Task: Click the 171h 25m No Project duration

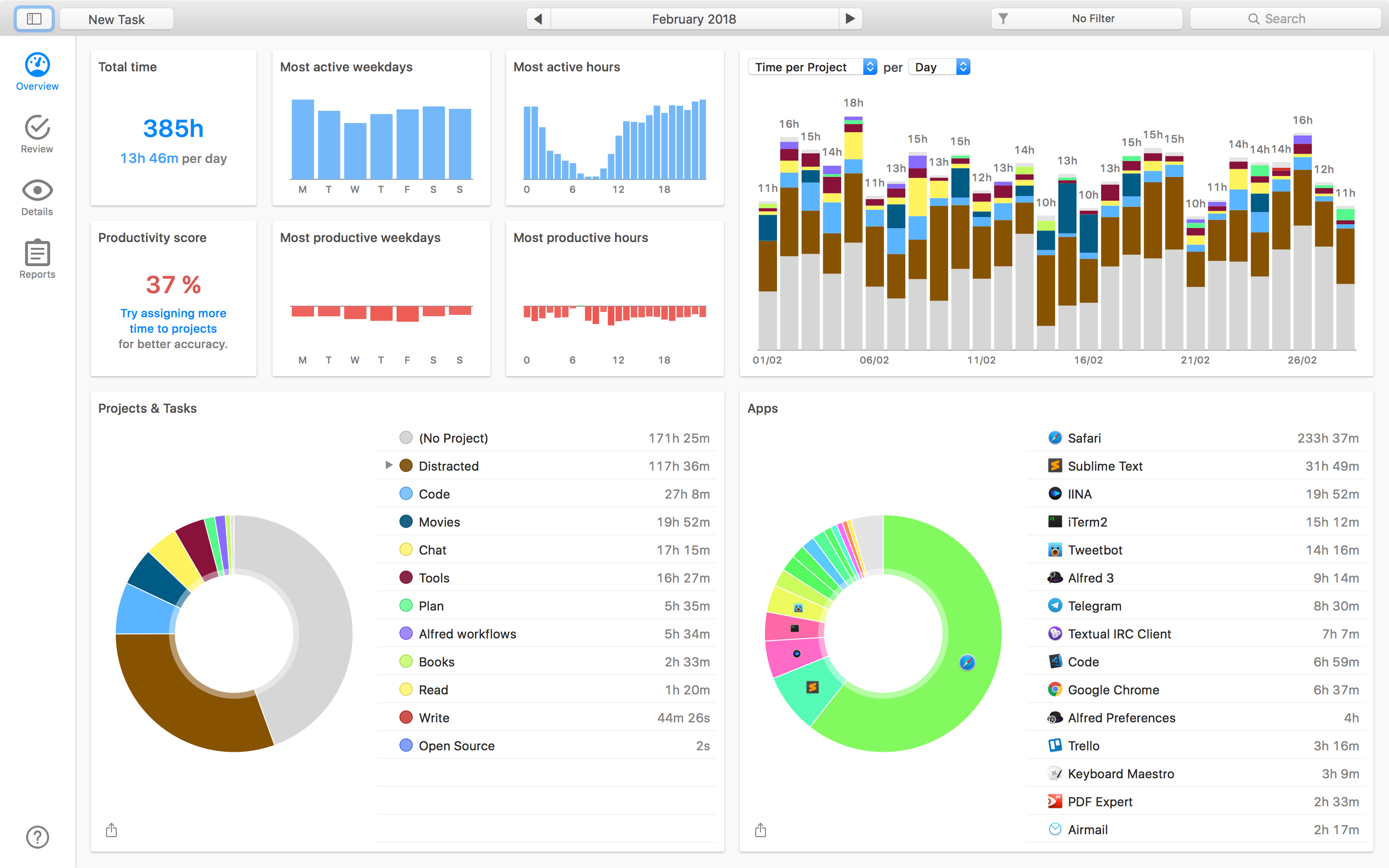Action: (679, 438)
